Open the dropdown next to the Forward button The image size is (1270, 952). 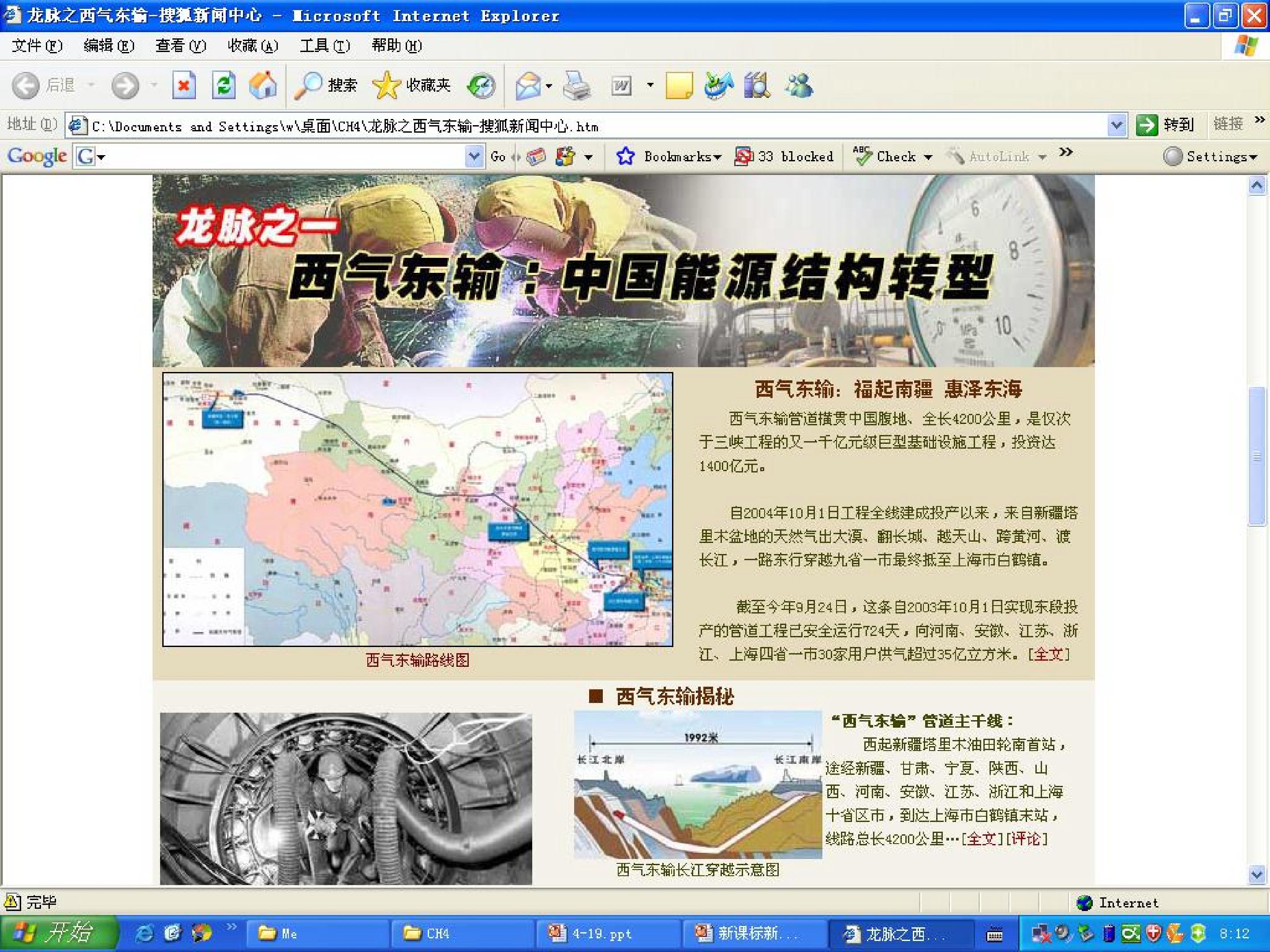[154, 86]
